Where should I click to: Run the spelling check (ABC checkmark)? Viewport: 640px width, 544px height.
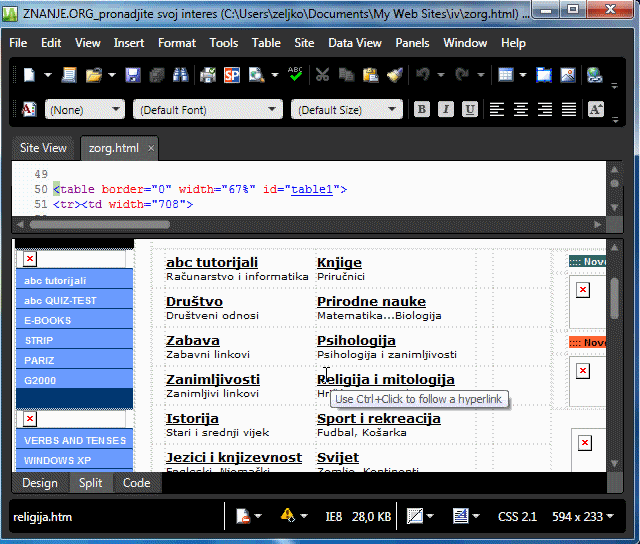point(296,74)
